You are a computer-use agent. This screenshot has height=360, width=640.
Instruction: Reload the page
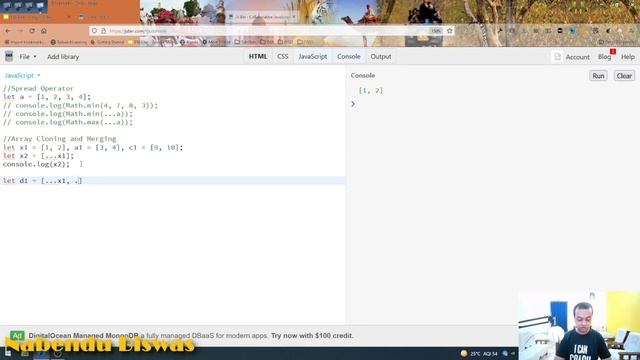(x=32, y=31)
